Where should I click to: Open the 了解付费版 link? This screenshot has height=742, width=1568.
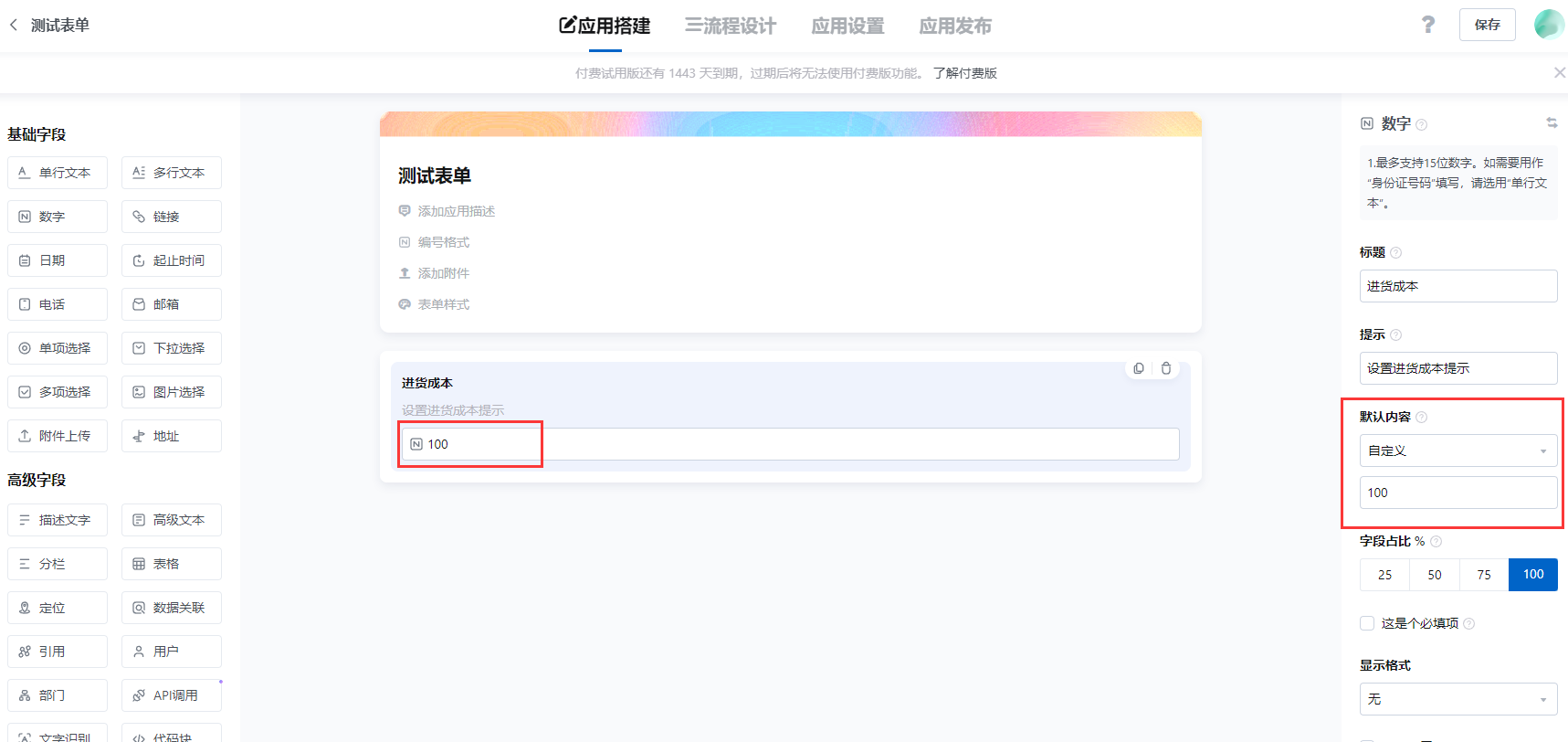point(965,73)
